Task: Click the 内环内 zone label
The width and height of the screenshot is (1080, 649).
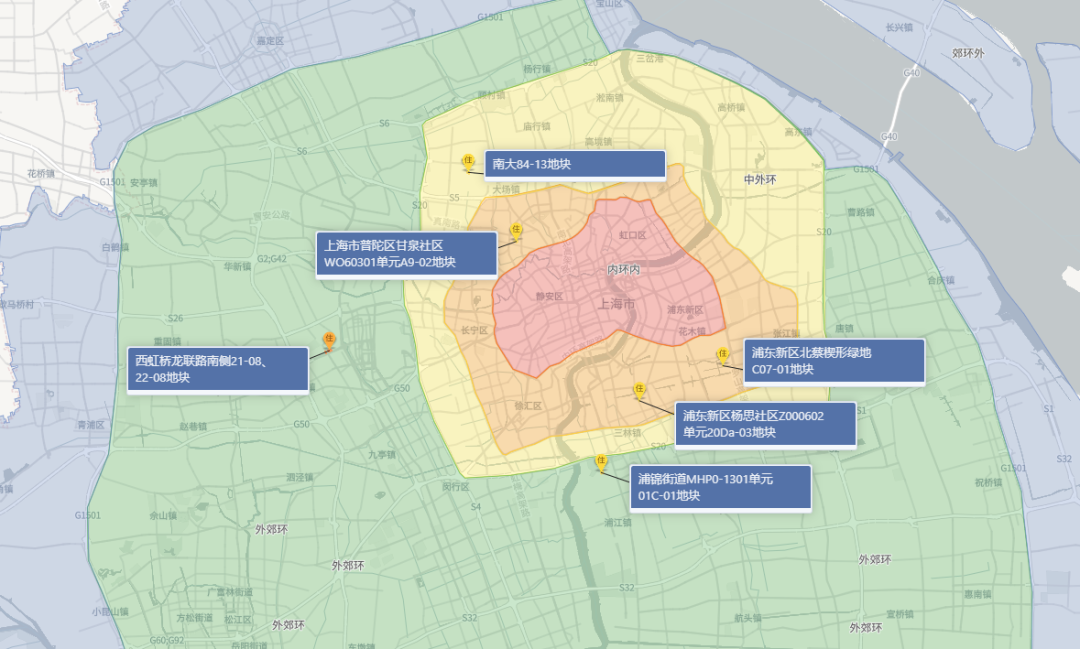Action: [623, 269]
